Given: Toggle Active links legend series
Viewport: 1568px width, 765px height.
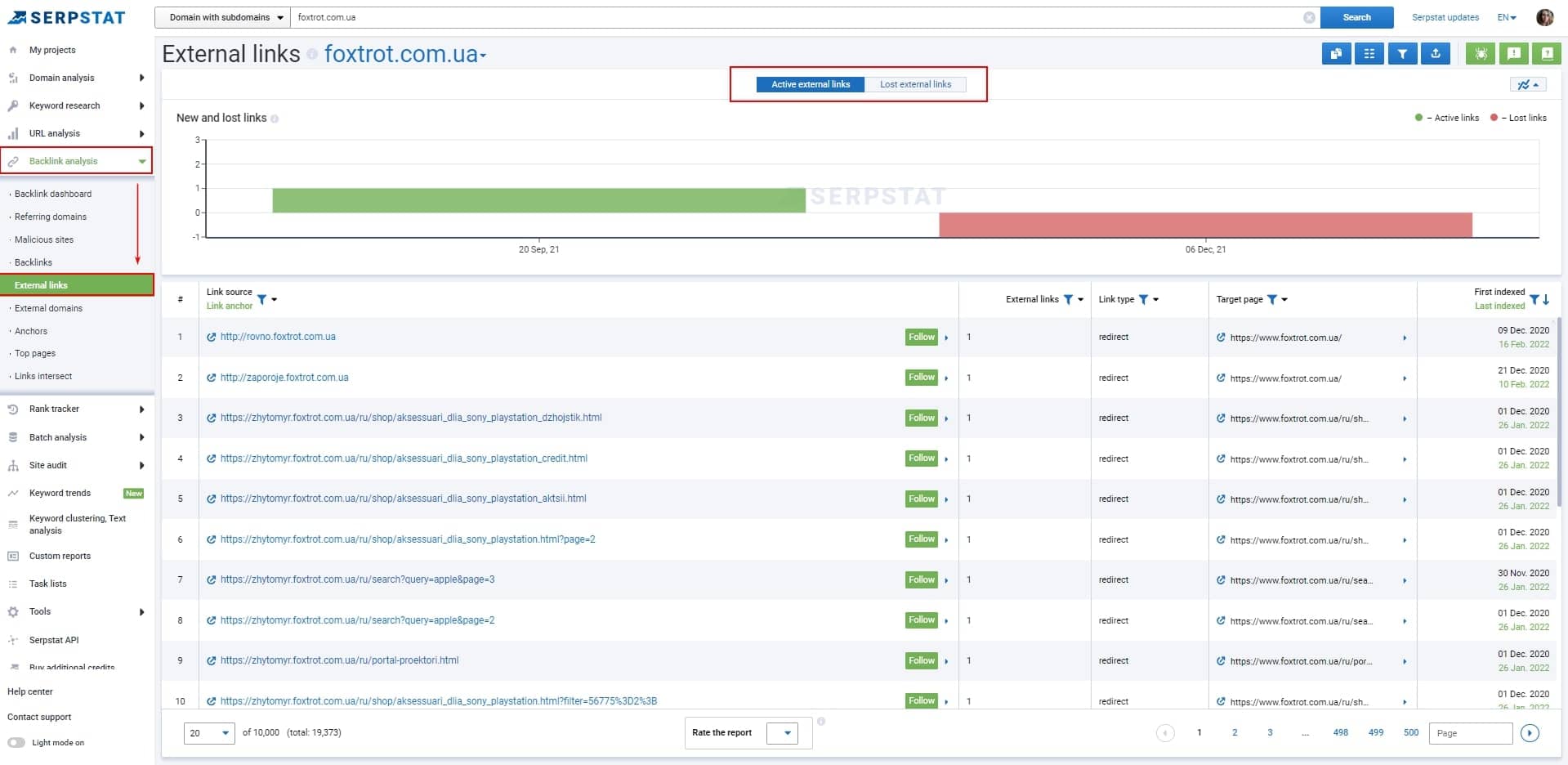Looking at the screenshot, I should pyautogui.click(x=1447, y=118).
